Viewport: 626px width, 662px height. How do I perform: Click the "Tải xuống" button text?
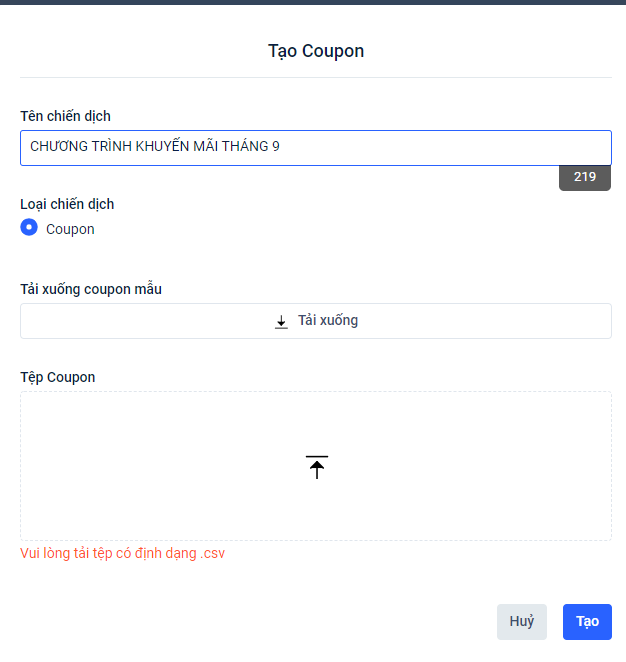[x=328, y=321]
